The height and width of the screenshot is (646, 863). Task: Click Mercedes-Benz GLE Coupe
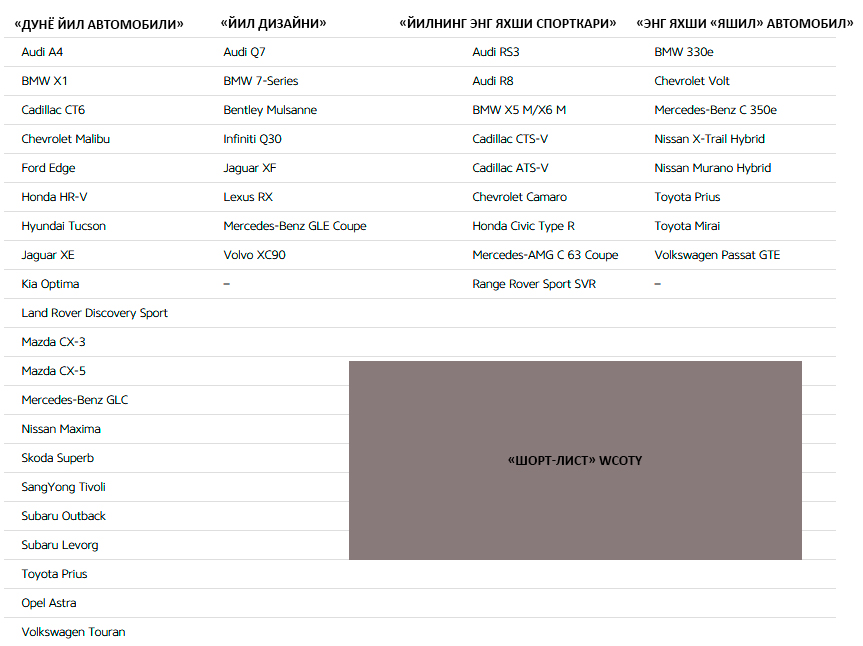(x=295, y=226)
